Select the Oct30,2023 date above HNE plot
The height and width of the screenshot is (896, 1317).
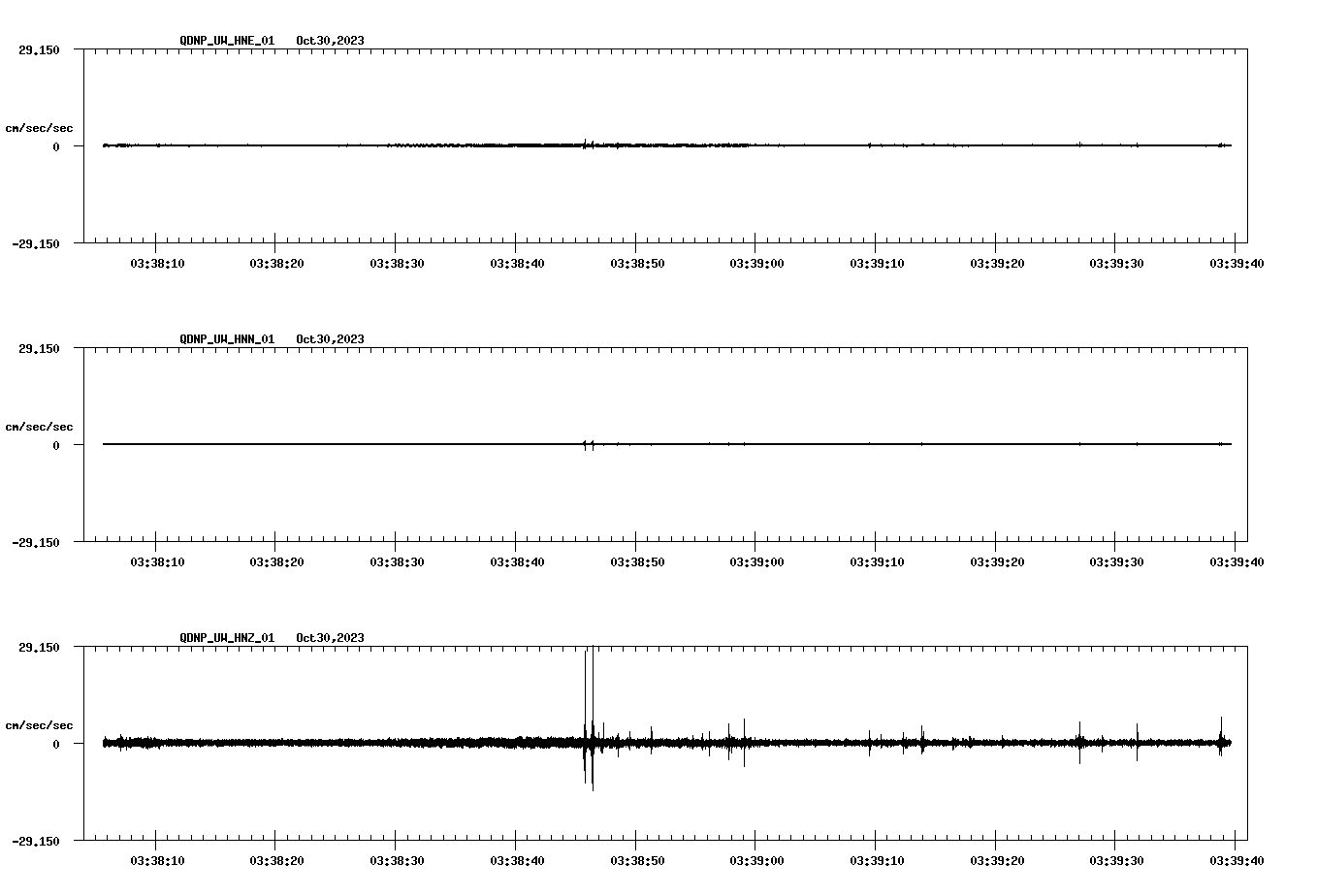pyautogui.click(x=330, y=41)
